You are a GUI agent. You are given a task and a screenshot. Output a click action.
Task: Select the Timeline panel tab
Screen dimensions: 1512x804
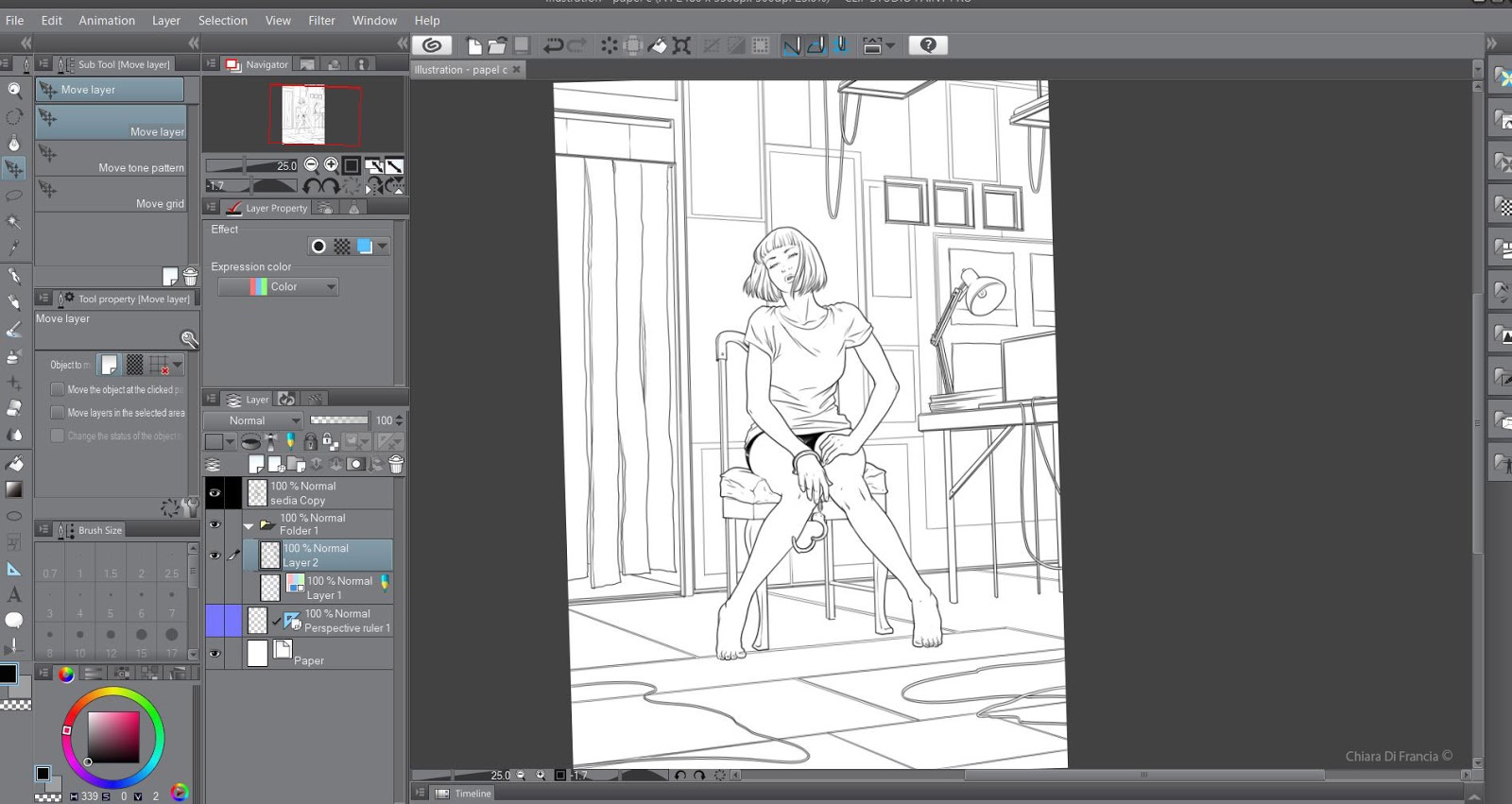pos(464,794)
